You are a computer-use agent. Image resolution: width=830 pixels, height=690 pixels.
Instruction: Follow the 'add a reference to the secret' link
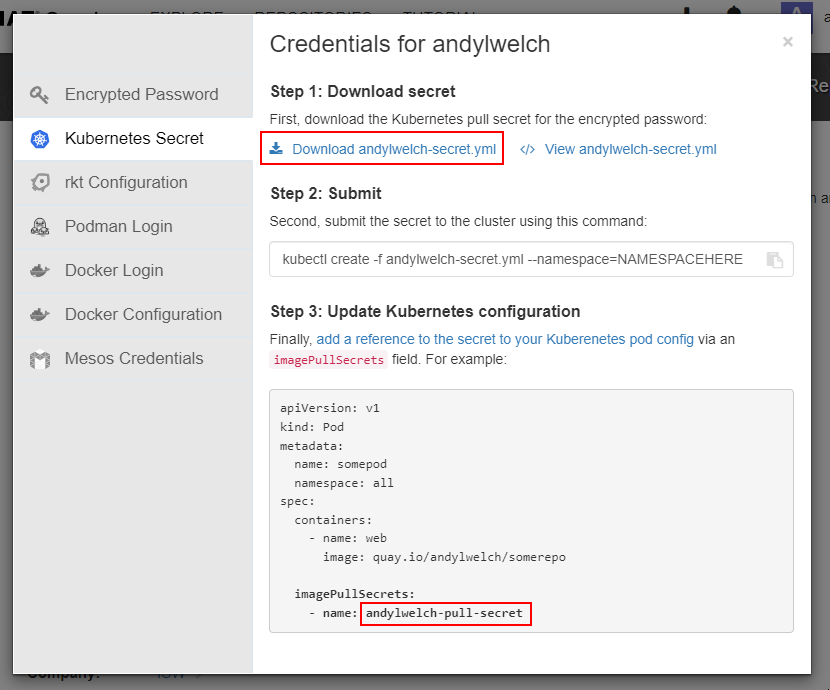click(505, 339)
